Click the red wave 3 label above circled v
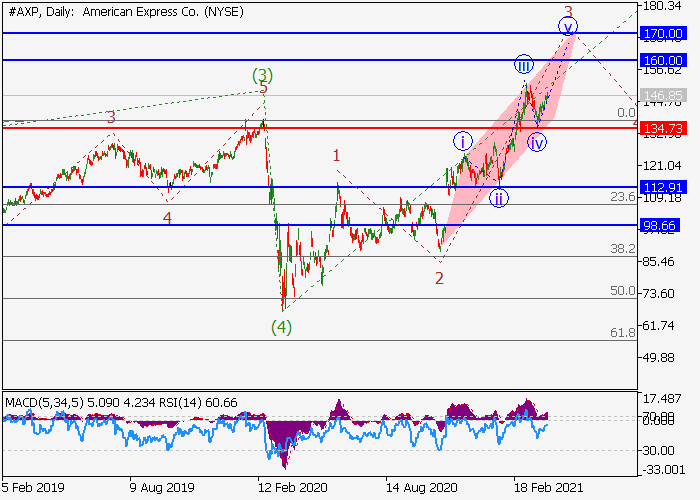The image size is (700, 500). pos(568,11)
